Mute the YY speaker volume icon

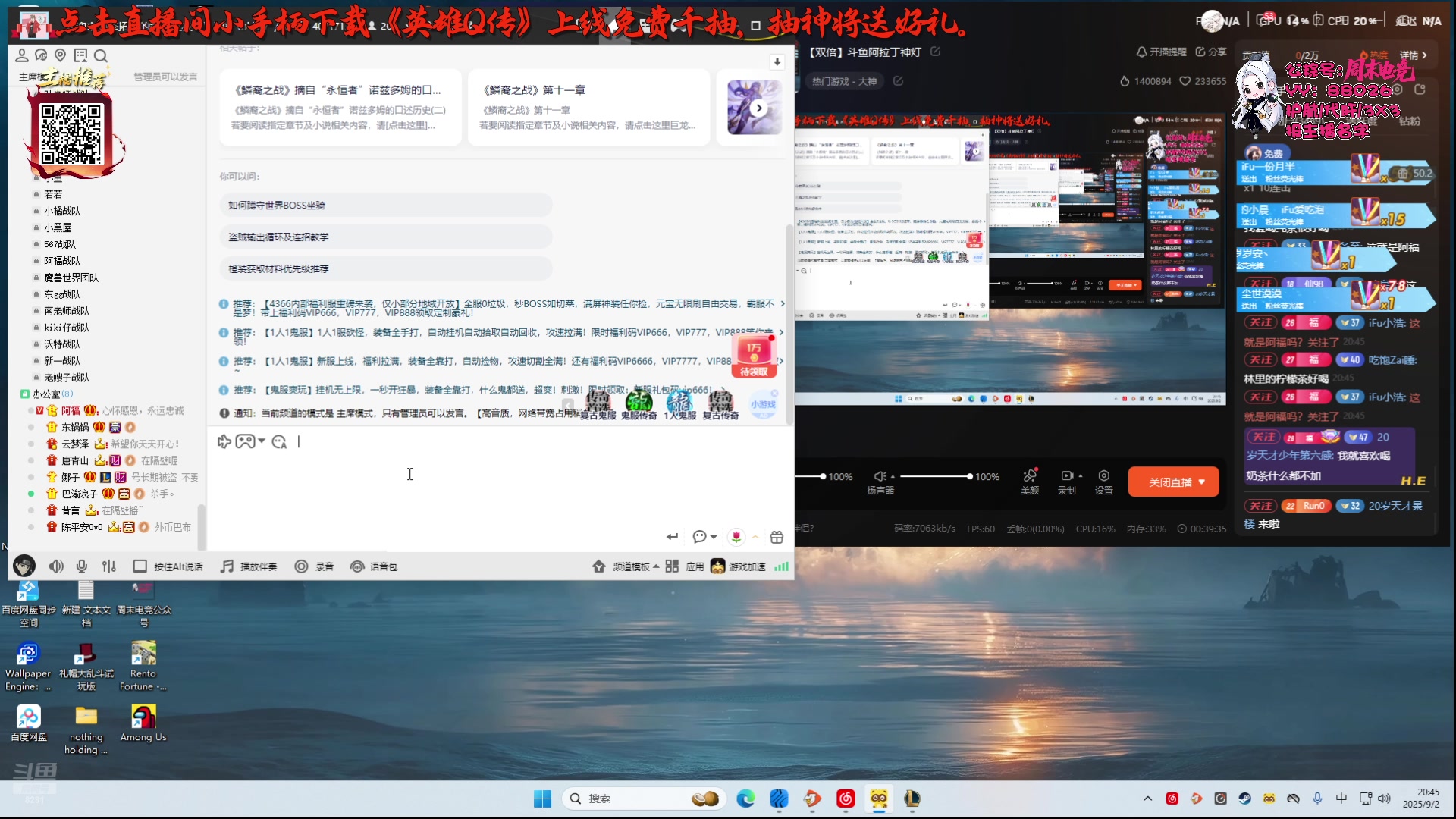(x=56, y=566)
